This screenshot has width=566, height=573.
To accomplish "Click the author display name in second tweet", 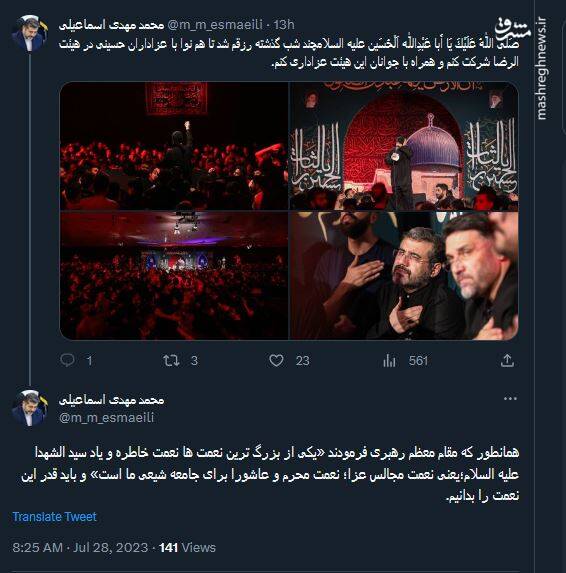I will (111, 400).
